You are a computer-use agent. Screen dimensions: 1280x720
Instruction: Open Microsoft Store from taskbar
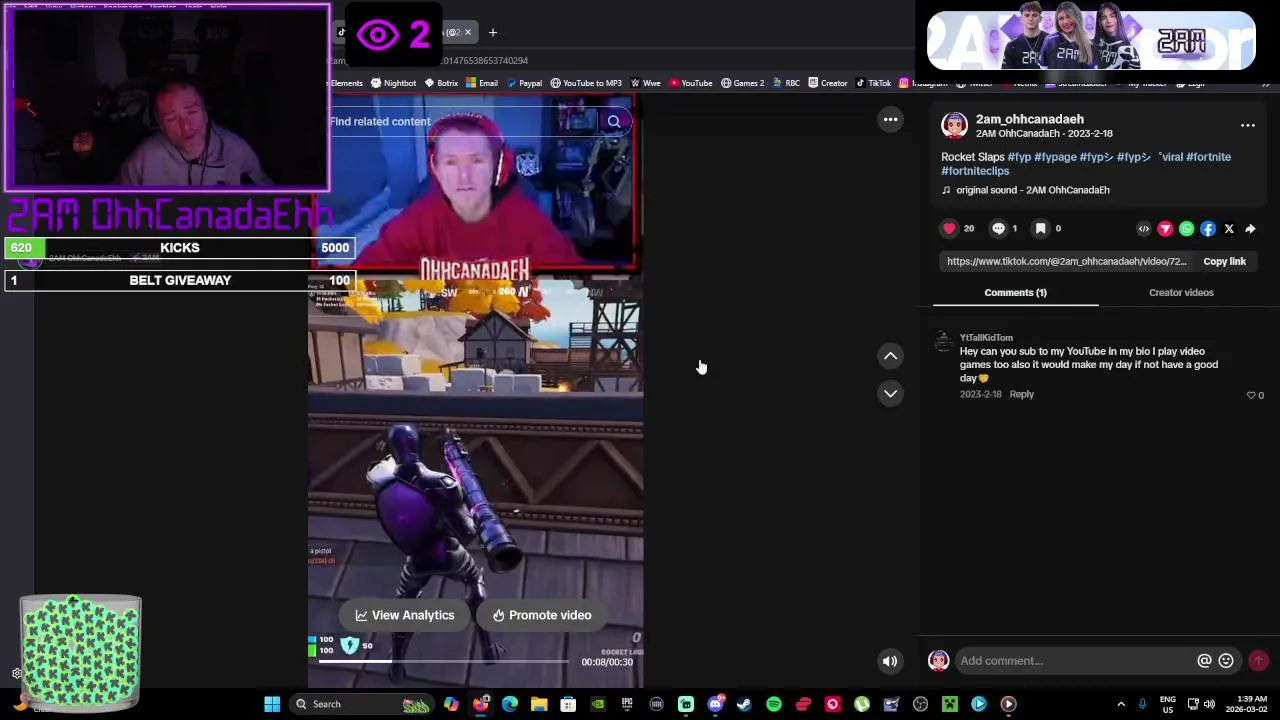coord(568,704)
